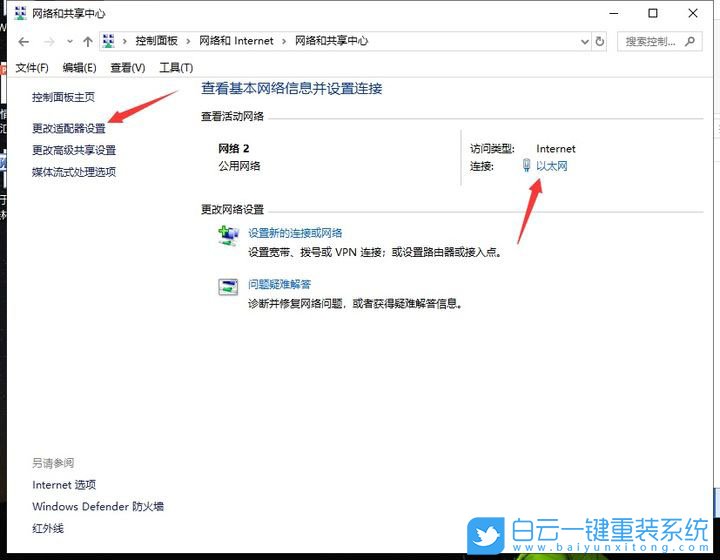Click the Back navigation arrow
The image size is (720, 560).
click(24, 42)
